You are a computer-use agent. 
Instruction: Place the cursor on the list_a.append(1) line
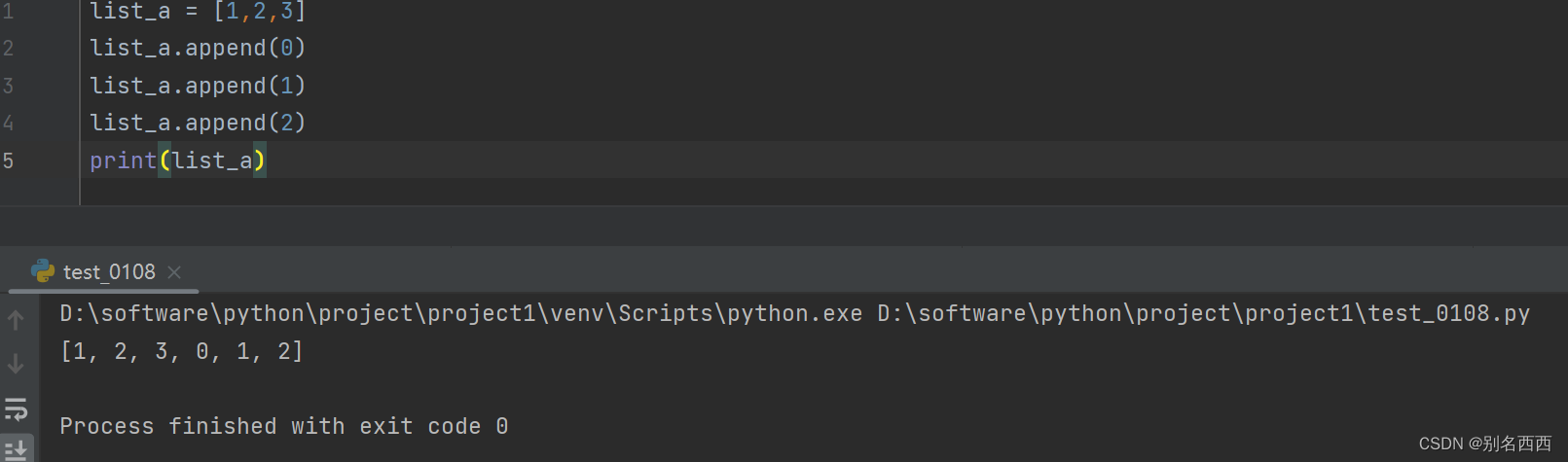[198, 86]
